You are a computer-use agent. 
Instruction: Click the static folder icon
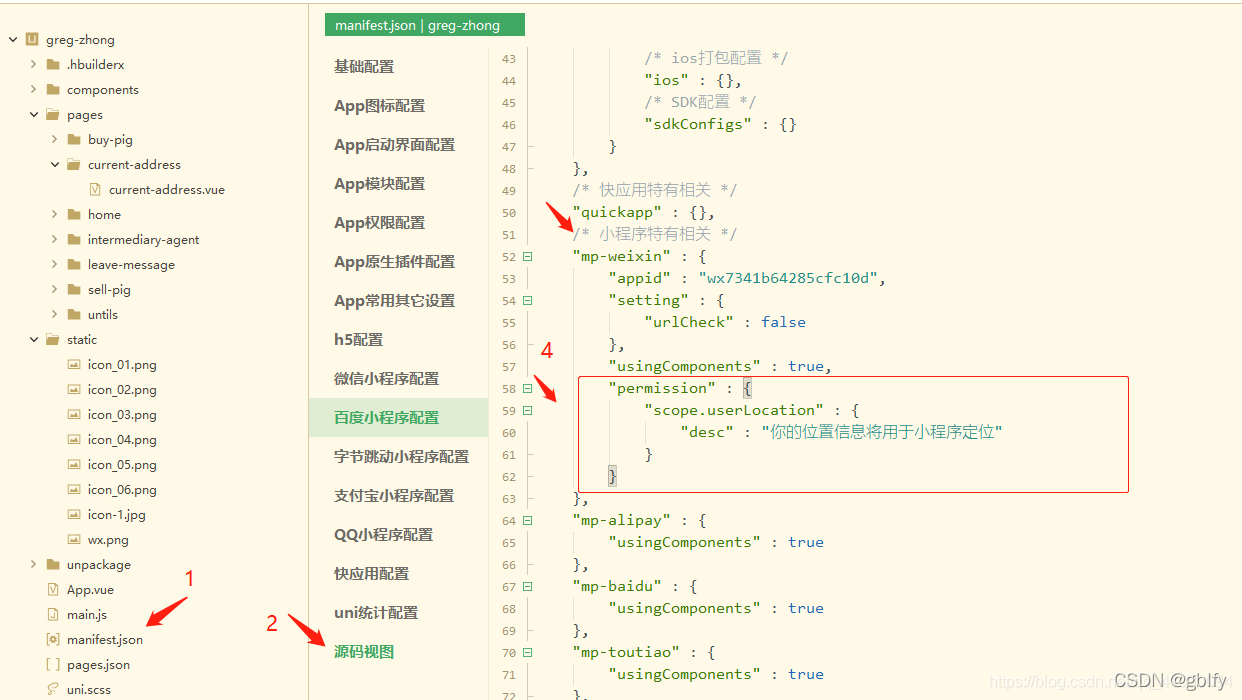pos(53,340)
